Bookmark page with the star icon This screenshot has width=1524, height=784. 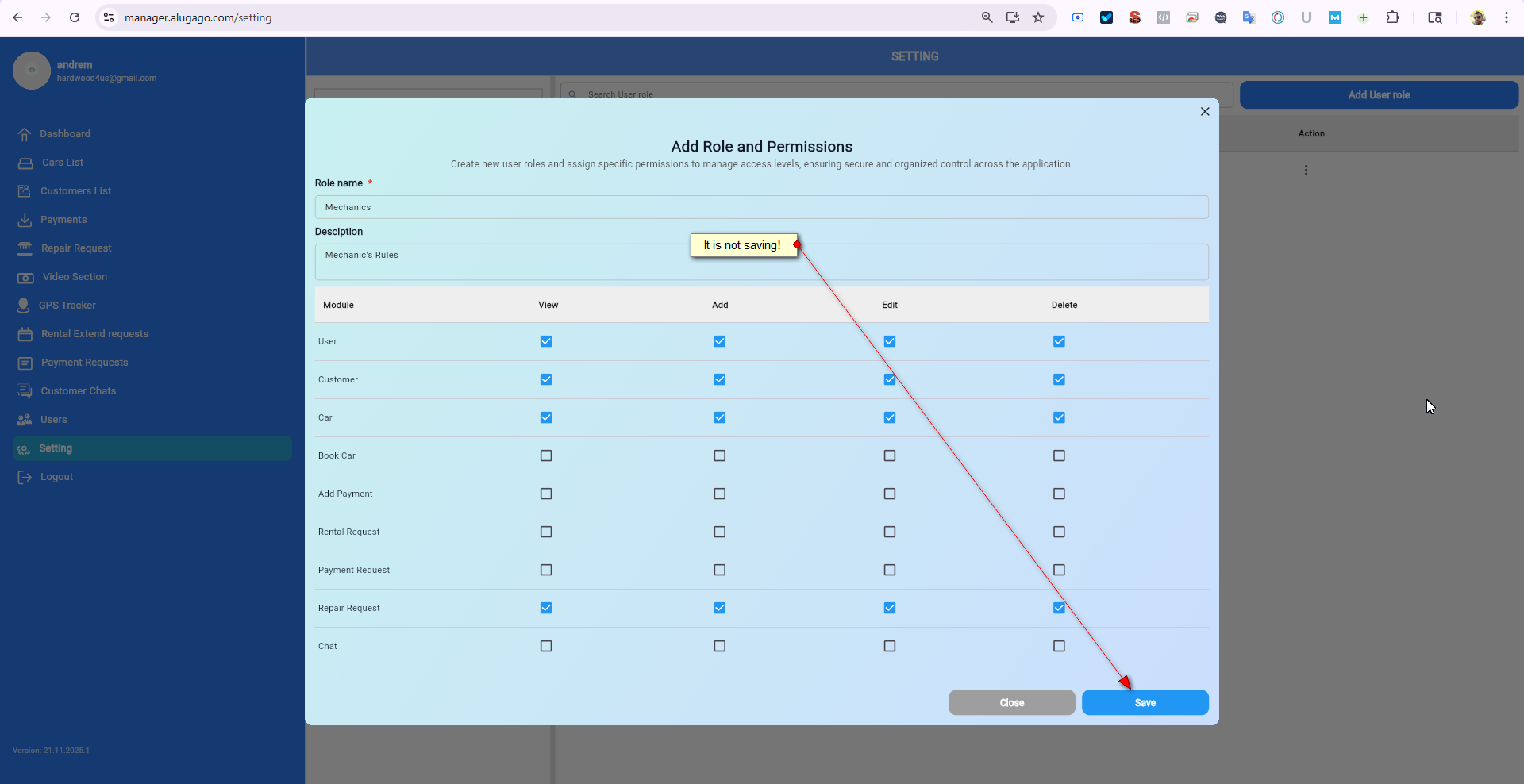coord(1038,17)
